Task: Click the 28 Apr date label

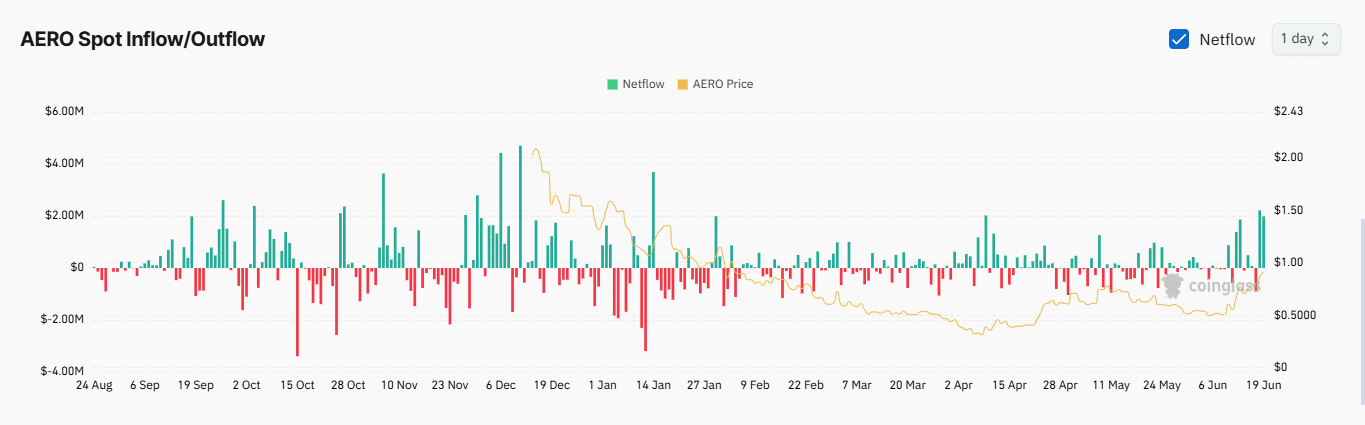Action: [1060, 385]
